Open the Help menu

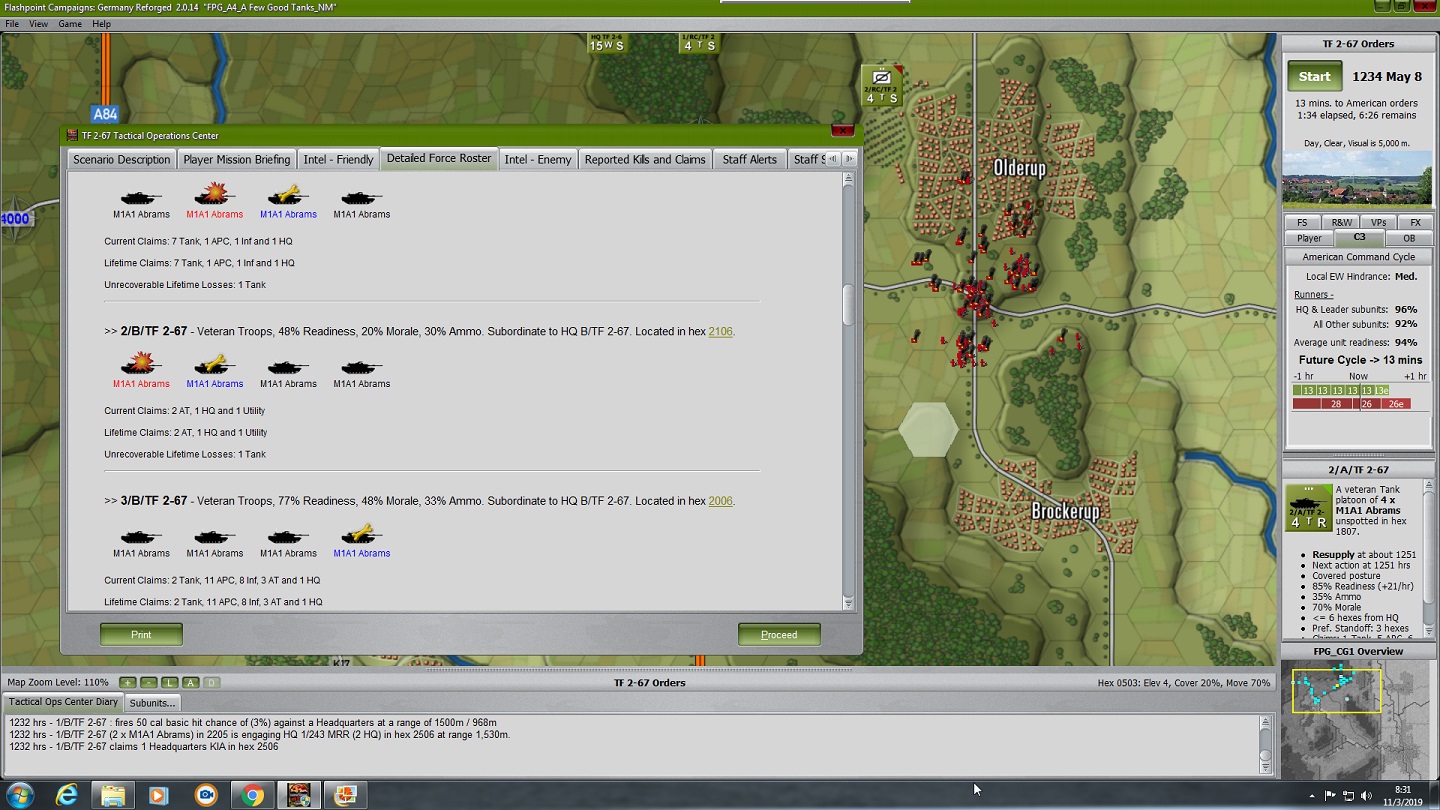[101, 23]
